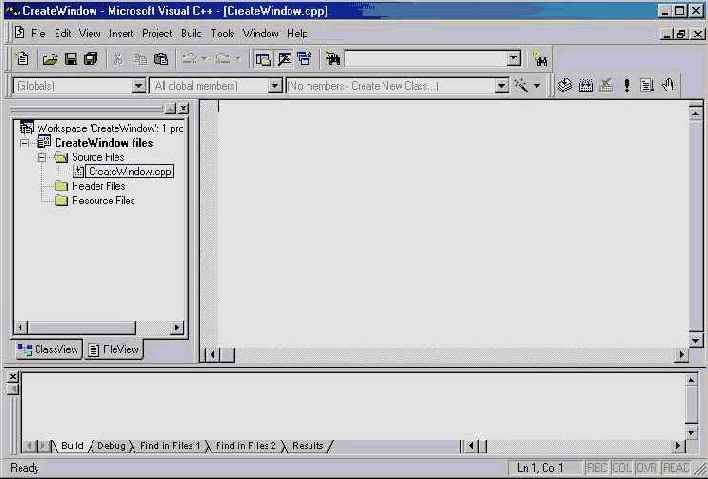Click the Find in Files binoculars icon
708x479 pixels.
pos(332,60)
